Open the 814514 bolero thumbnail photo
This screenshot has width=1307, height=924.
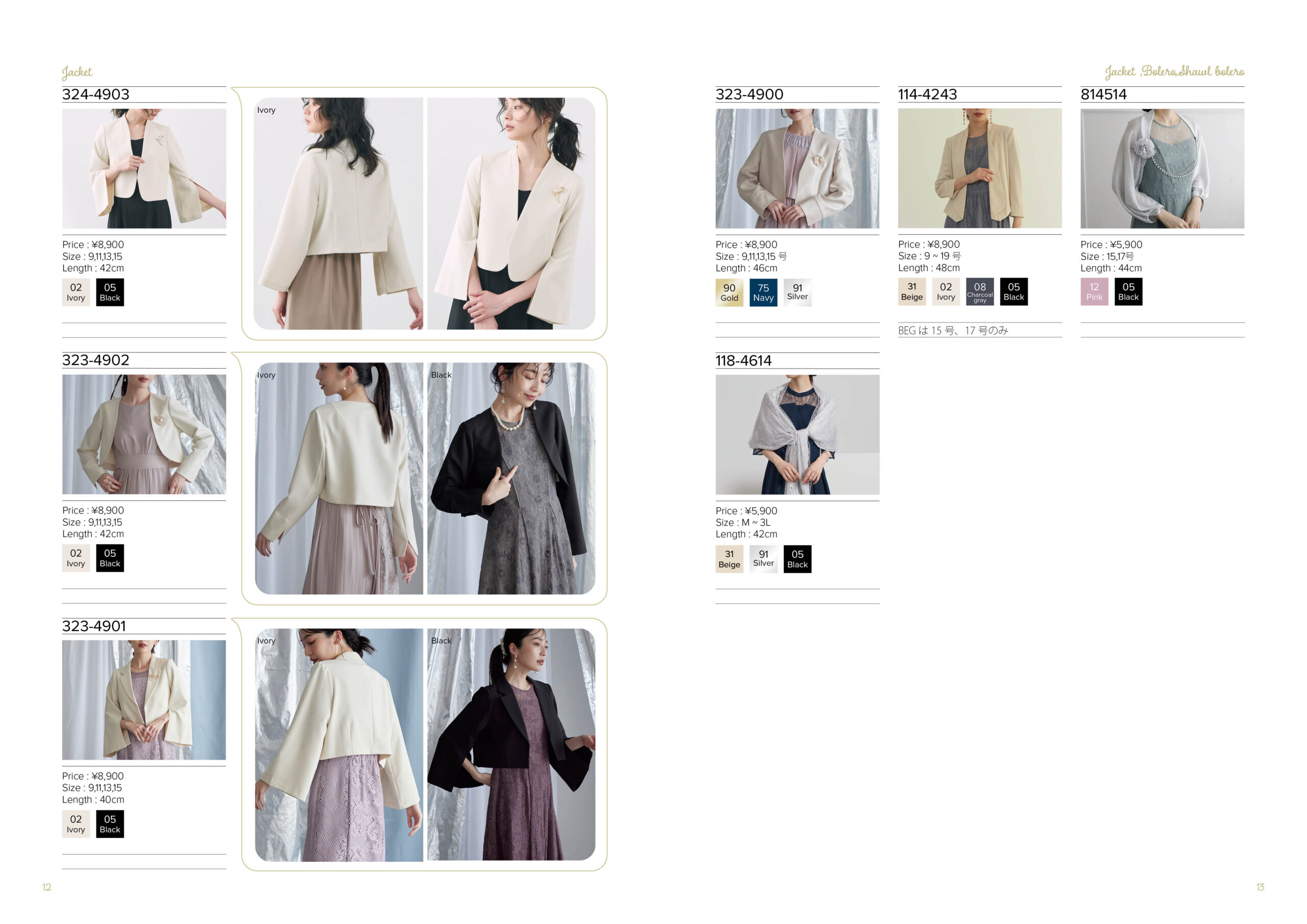[x=1163, y=168]
